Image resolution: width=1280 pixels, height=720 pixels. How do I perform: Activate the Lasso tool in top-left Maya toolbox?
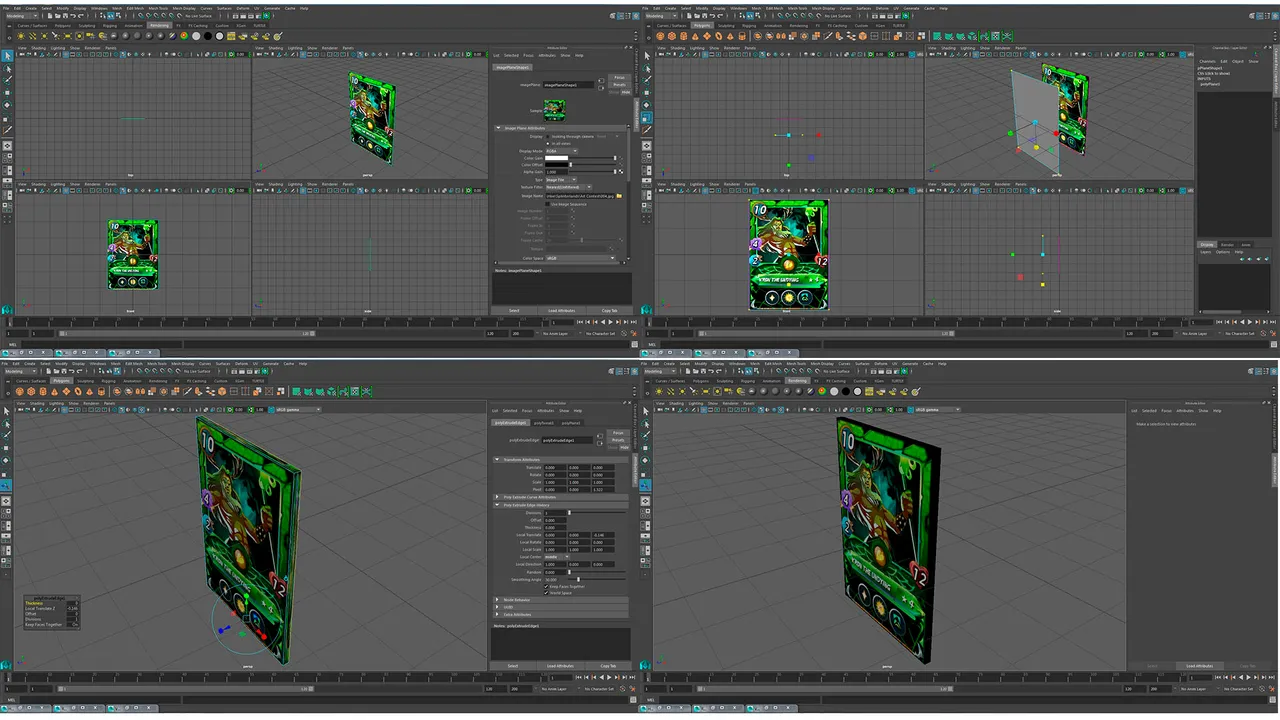click(7, 69)
